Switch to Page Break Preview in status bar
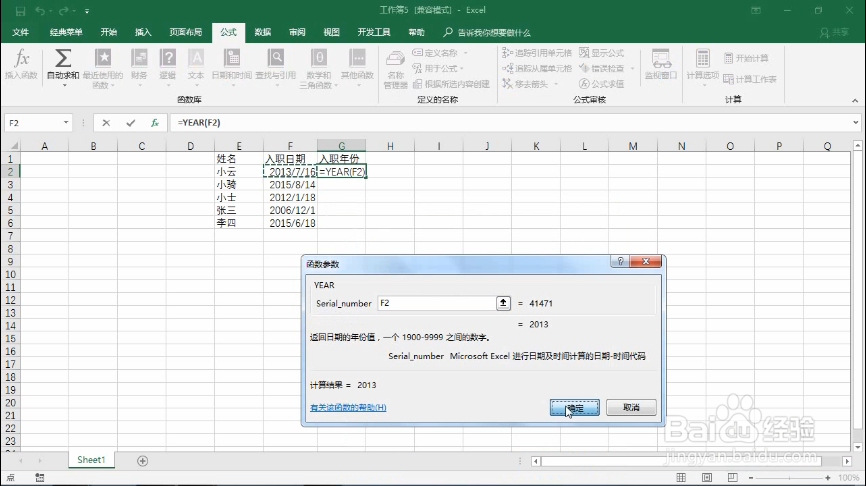This screenshot has height=486, width=866. coord(732,477)
